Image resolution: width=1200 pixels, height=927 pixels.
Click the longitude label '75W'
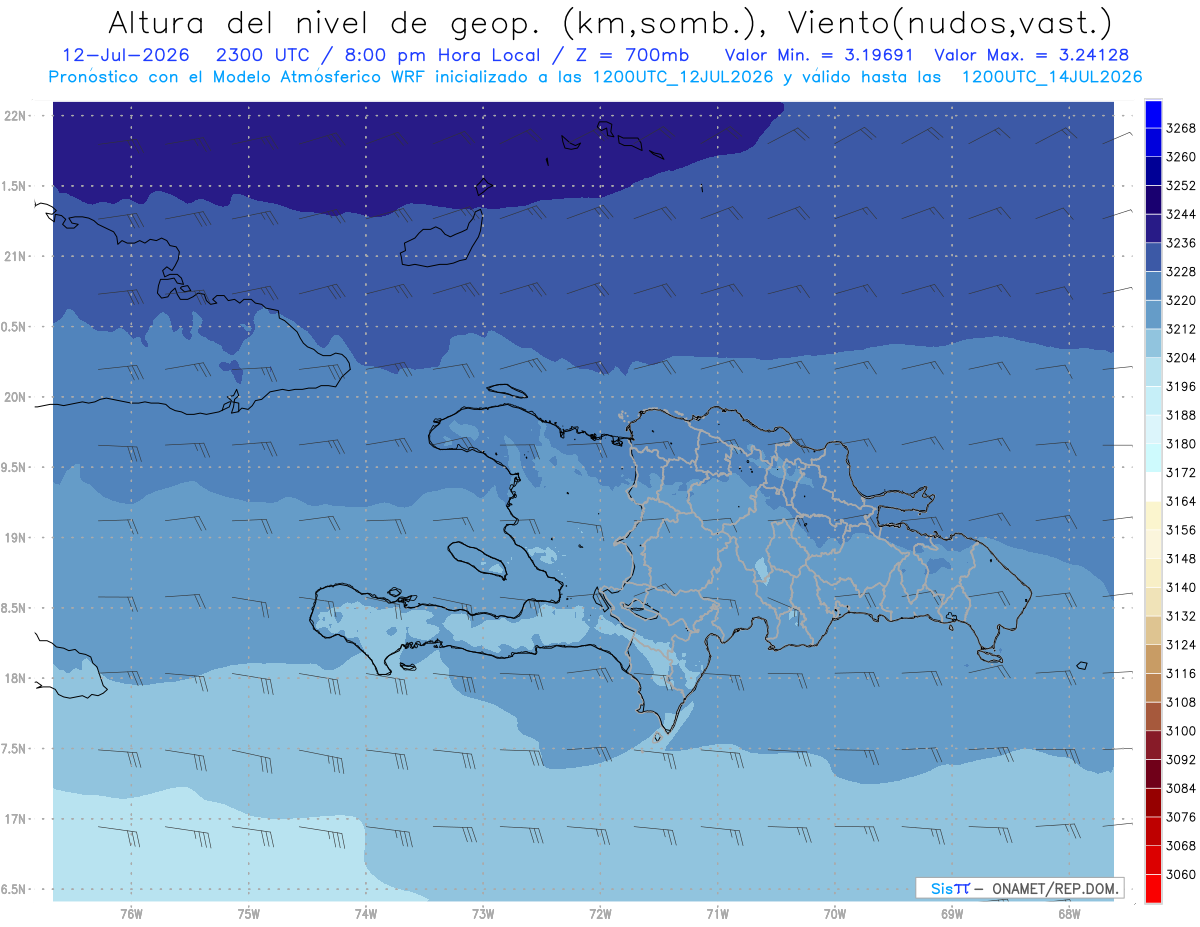pyautogui.click(x=249, y=913)
